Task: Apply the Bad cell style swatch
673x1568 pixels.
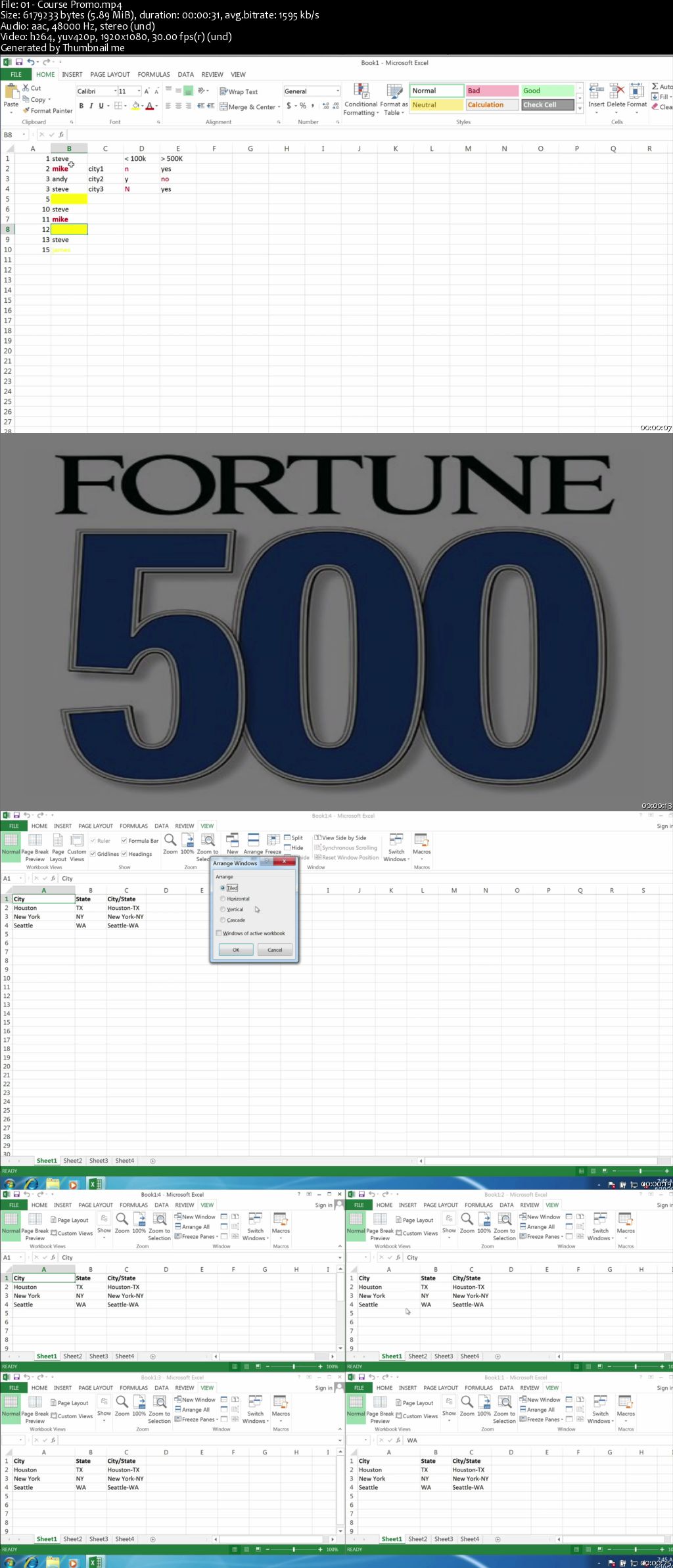Action: [x=492, y=91]
